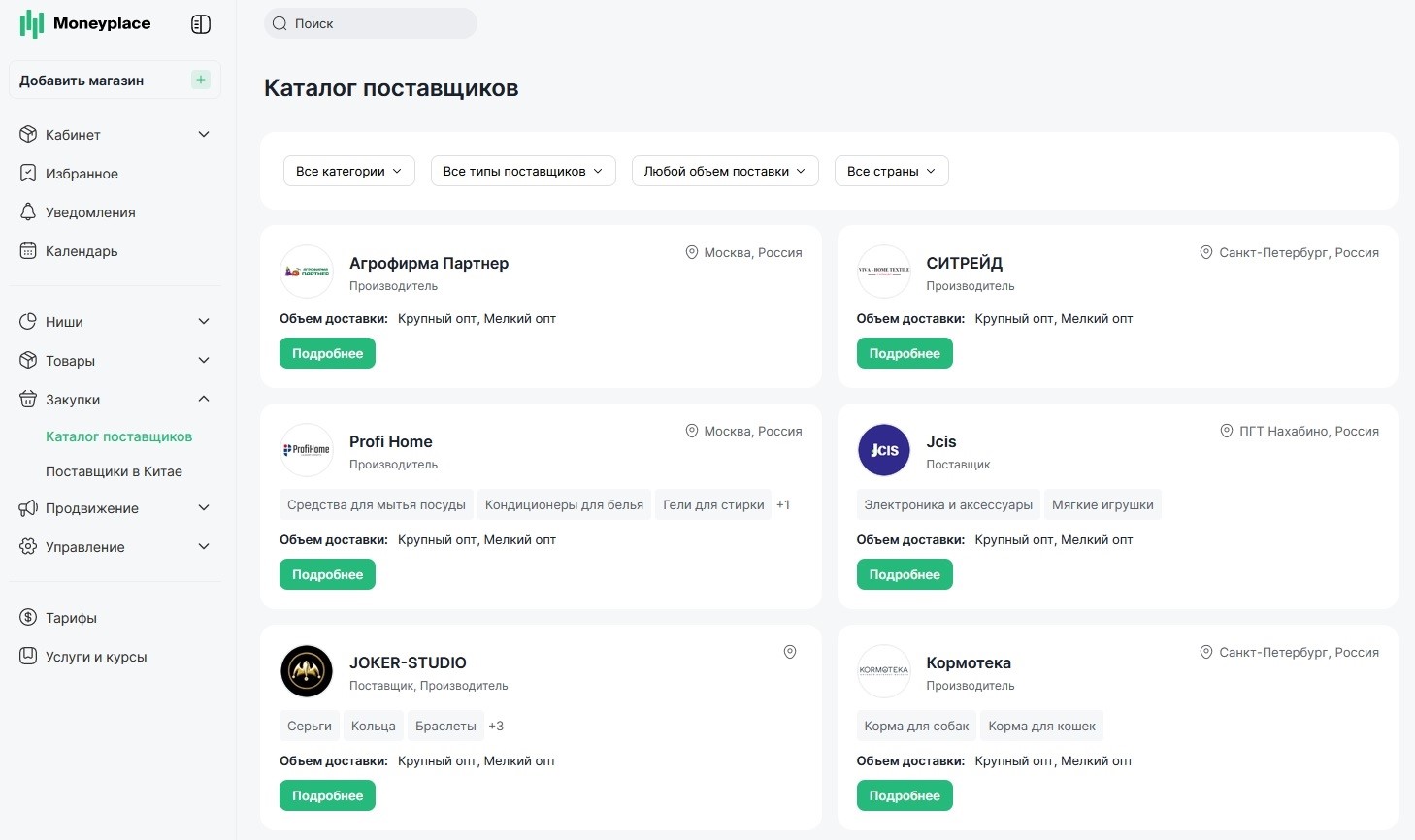Click the Уведомления bell icon

point(28,211)
